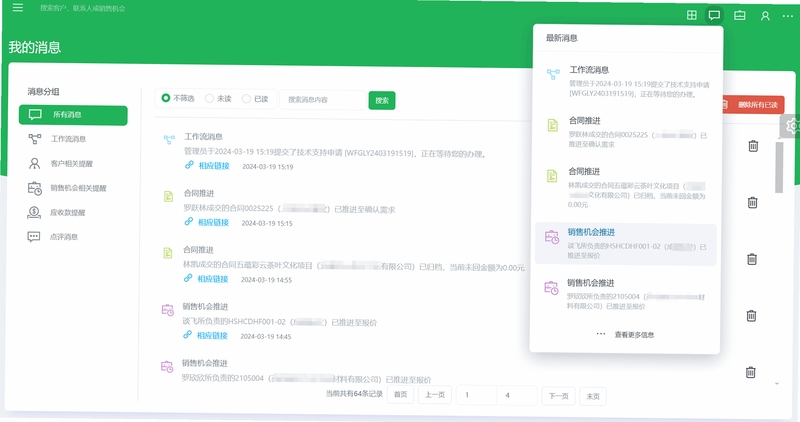Screen dimensions: 800x422
Task: Click the green 搜索 button
Action: click(382, 101)
